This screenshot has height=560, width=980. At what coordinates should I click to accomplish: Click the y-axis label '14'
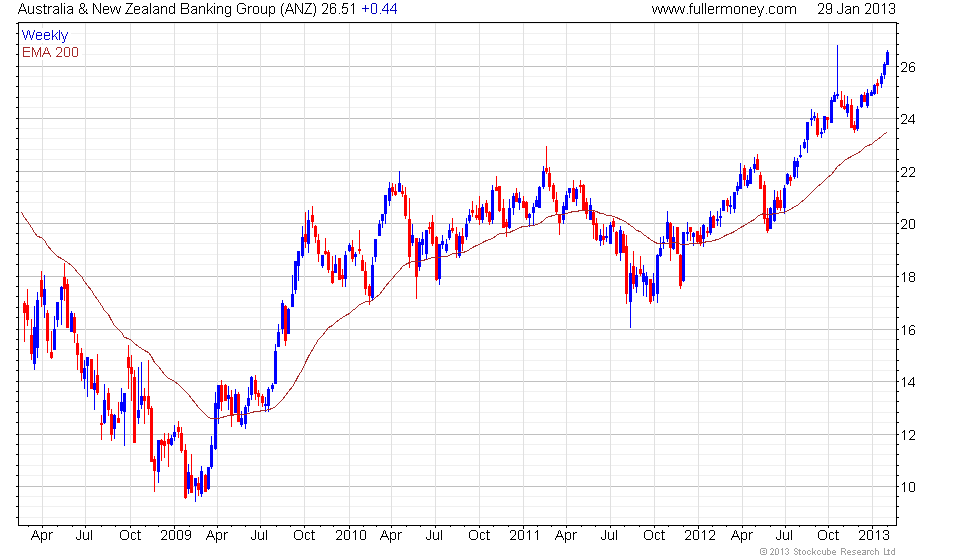[908, 382]
